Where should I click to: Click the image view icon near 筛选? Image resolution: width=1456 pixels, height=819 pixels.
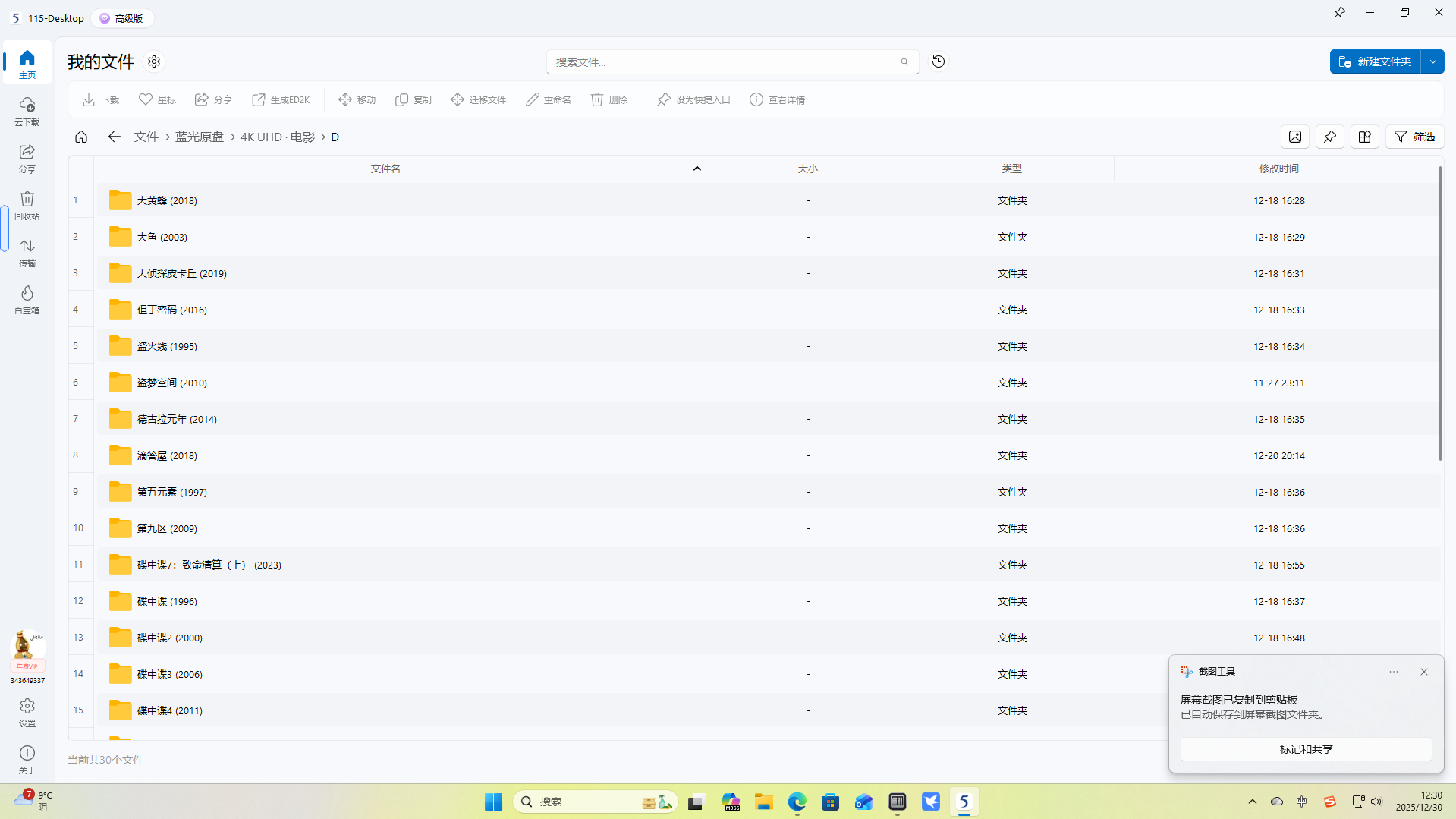tap(1295, 137)
